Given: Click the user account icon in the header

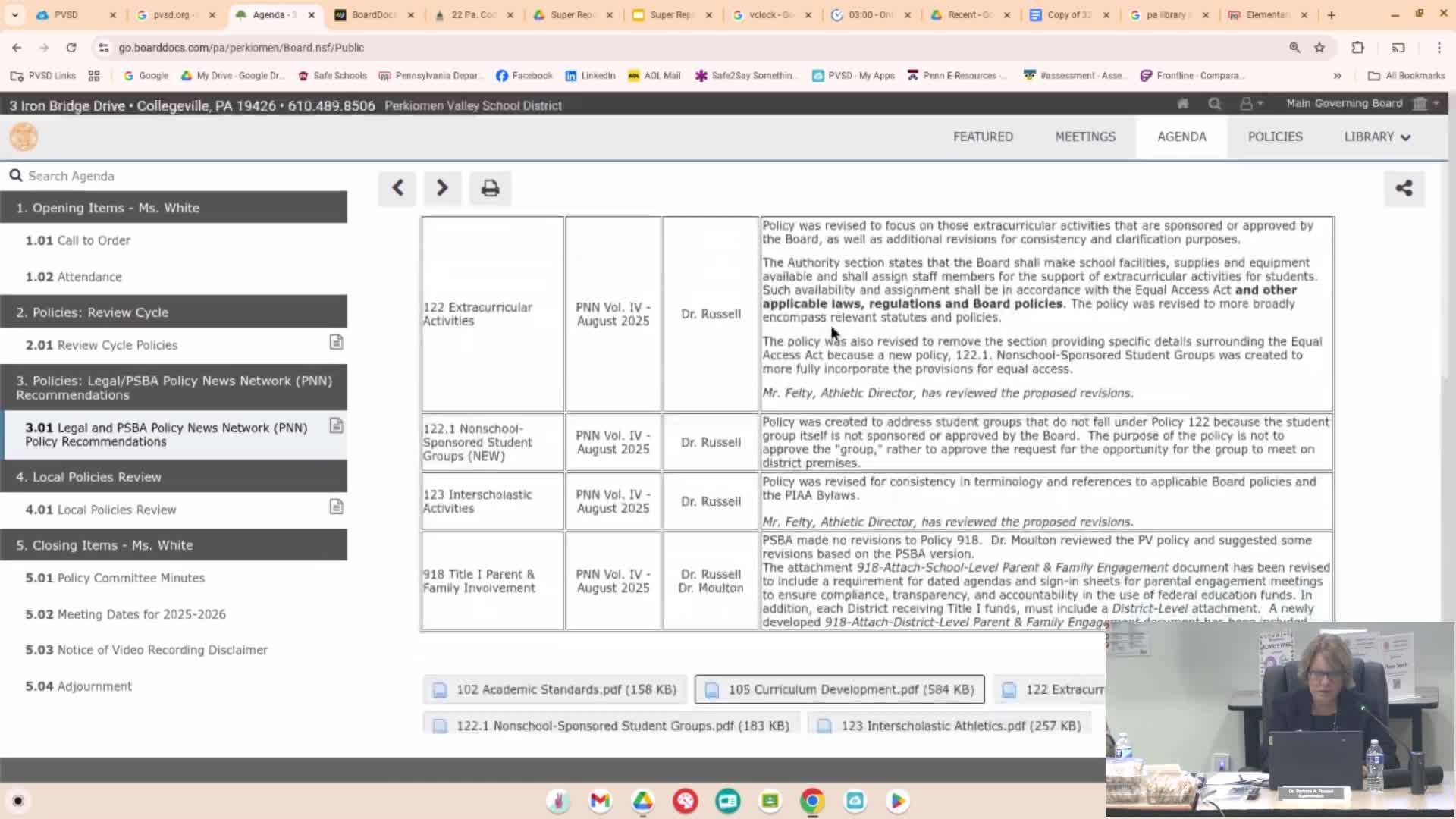Looking at the screenshot, I should tap(1246, 104).
